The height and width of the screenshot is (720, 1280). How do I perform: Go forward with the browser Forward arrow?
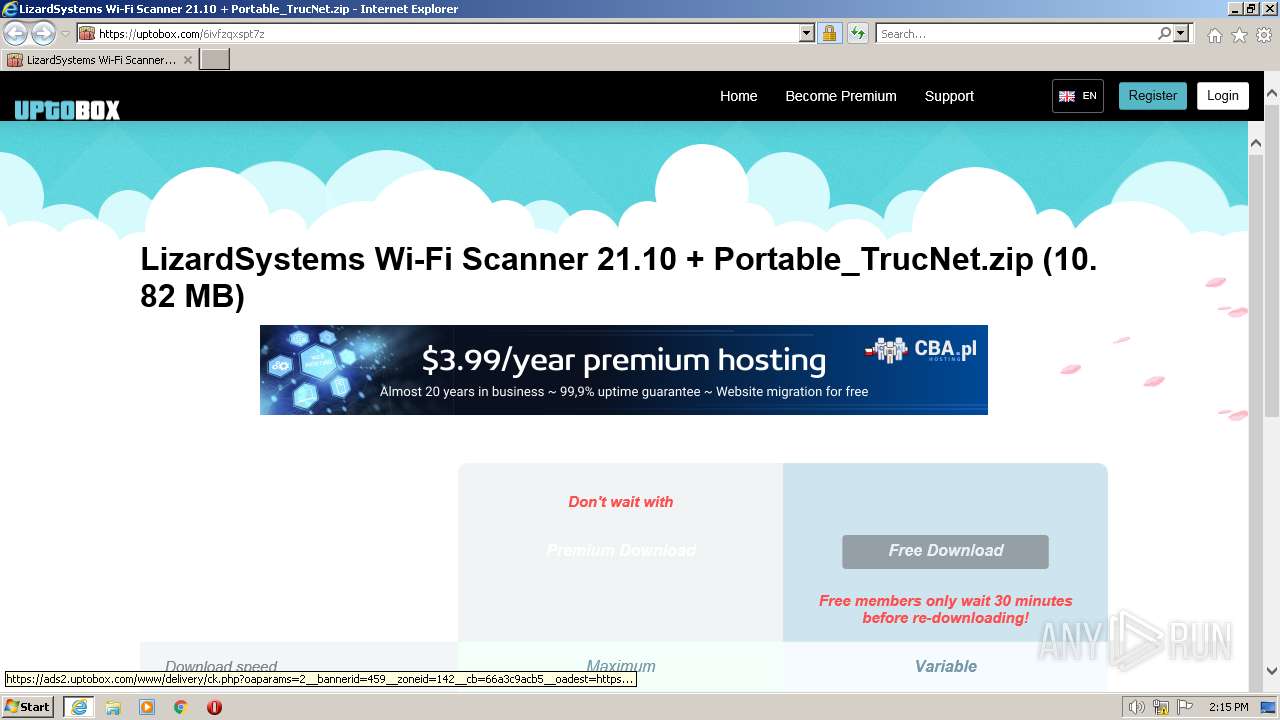[43, 34]
